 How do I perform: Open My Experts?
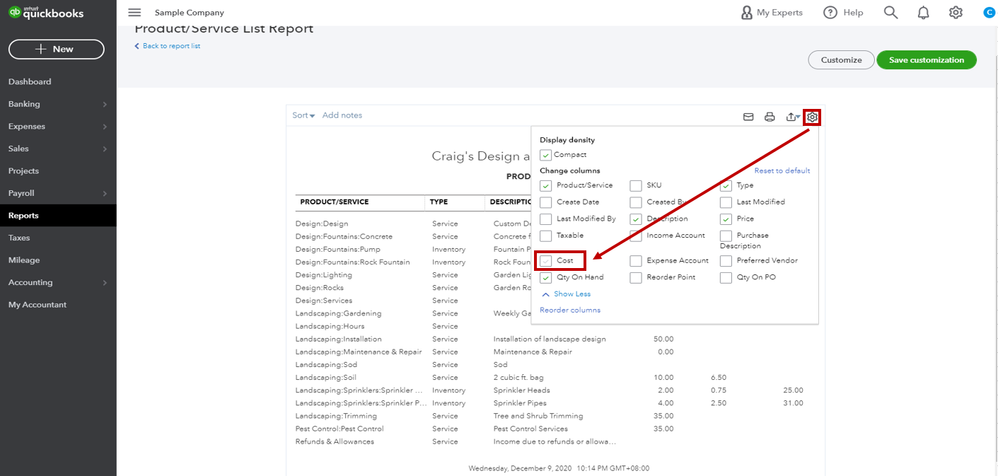[772, 13]
